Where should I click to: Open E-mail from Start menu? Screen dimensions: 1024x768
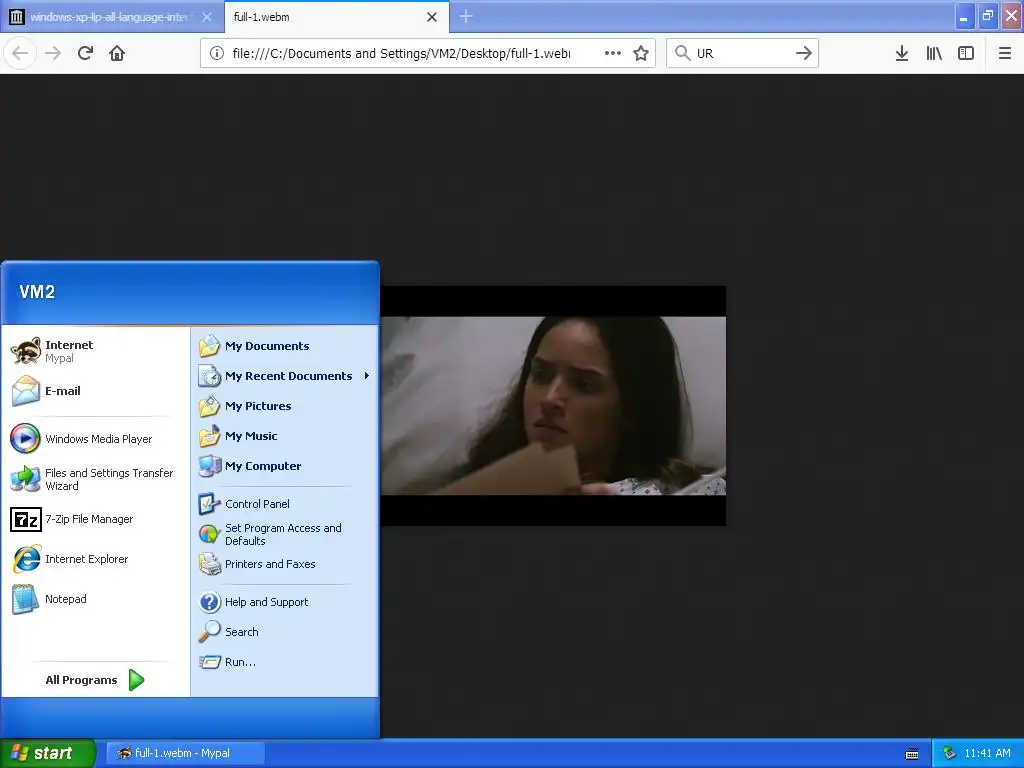click(x=95, y=391)
